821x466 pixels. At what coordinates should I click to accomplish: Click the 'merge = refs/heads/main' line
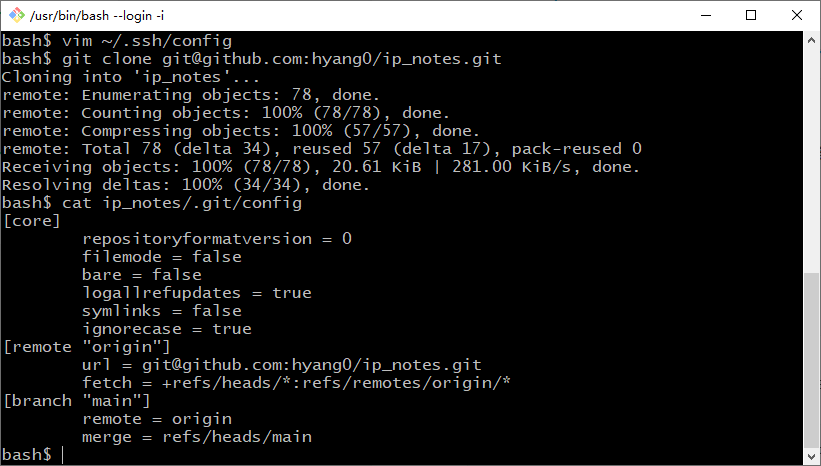[x=197, y=437]
